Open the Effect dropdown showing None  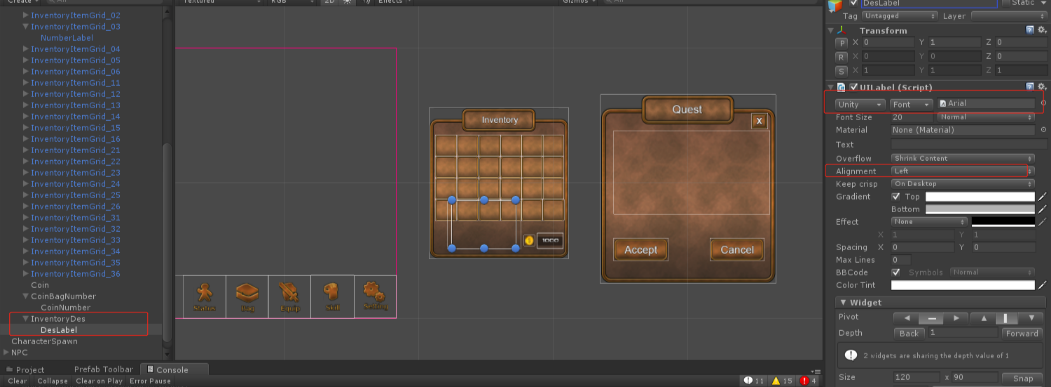929,221
